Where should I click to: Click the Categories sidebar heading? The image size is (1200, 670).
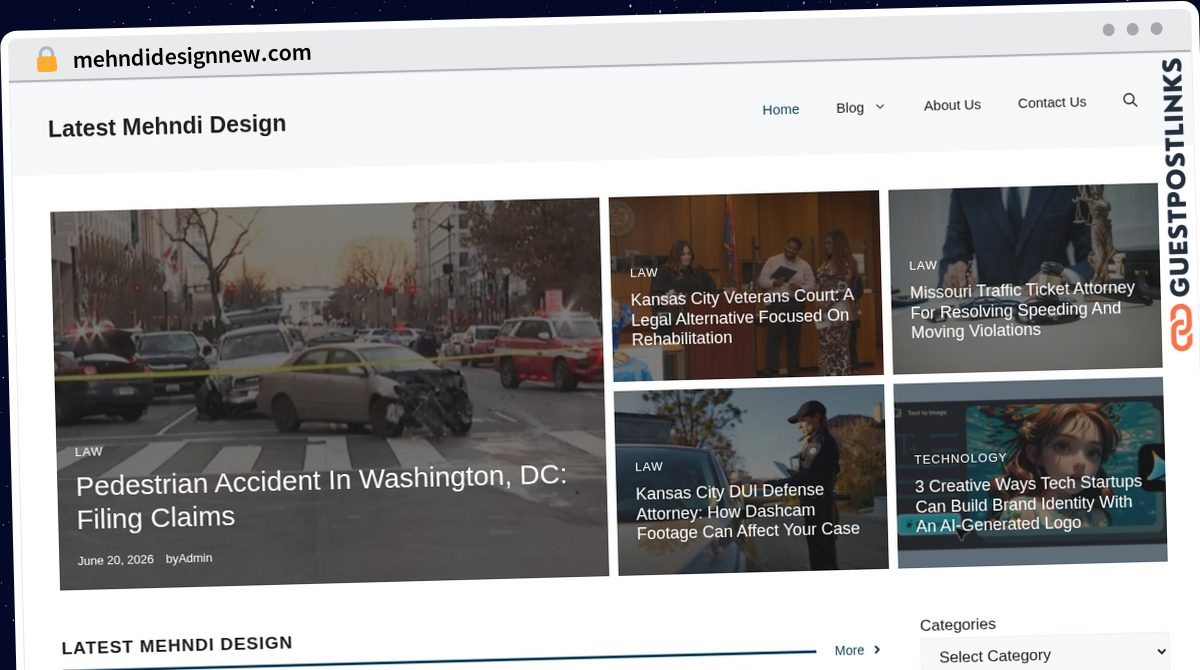click(x=958, y=625)
